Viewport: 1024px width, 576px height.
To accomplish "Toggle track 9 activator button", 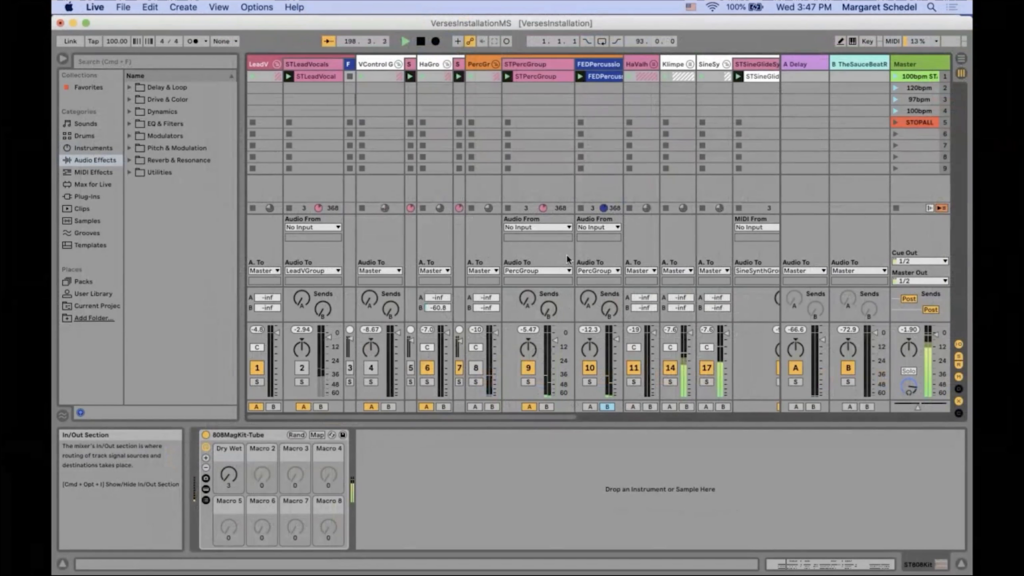I will (528, 368).
